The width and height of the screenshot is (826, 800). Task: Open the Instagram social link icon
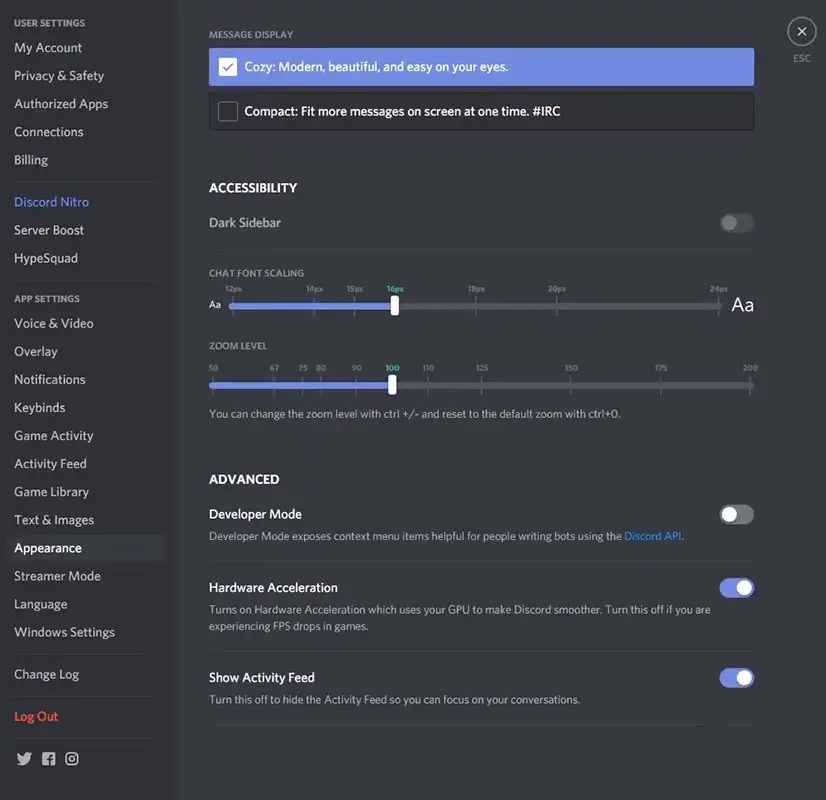[72, 758]
